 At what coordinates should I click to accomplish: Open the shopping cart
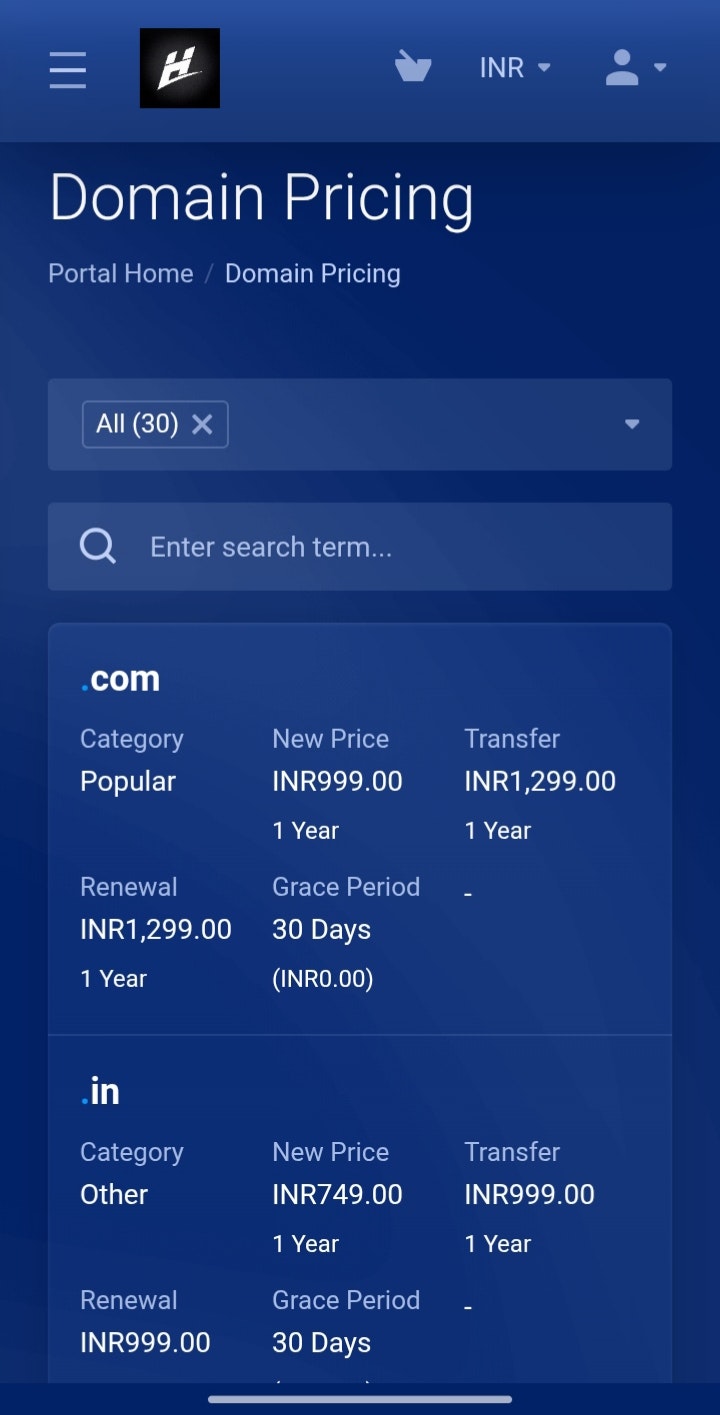click(x=413, y=68)
